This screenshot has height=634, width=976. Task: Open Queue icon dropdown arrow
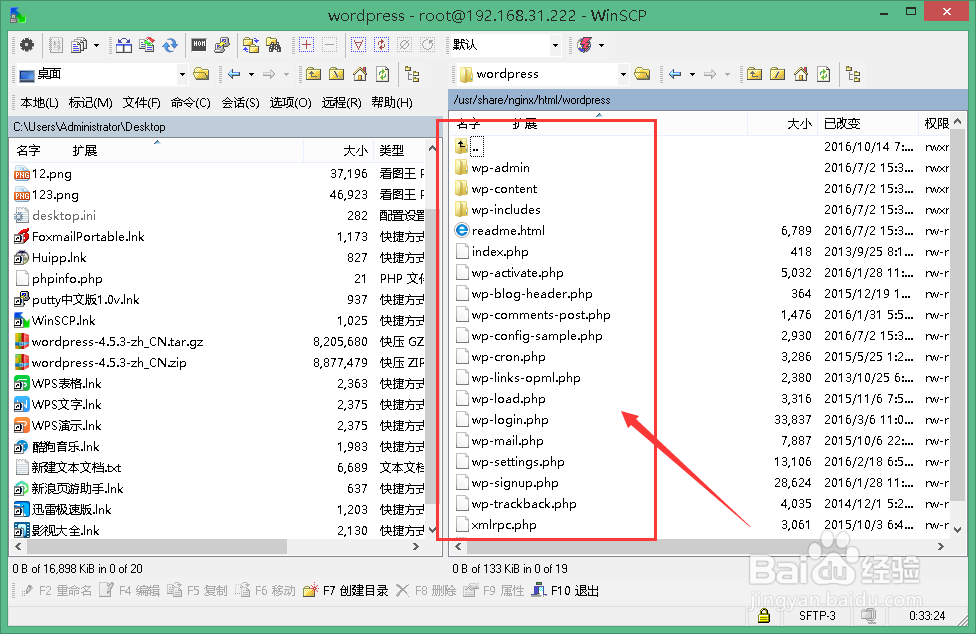[x=96, y=45]
